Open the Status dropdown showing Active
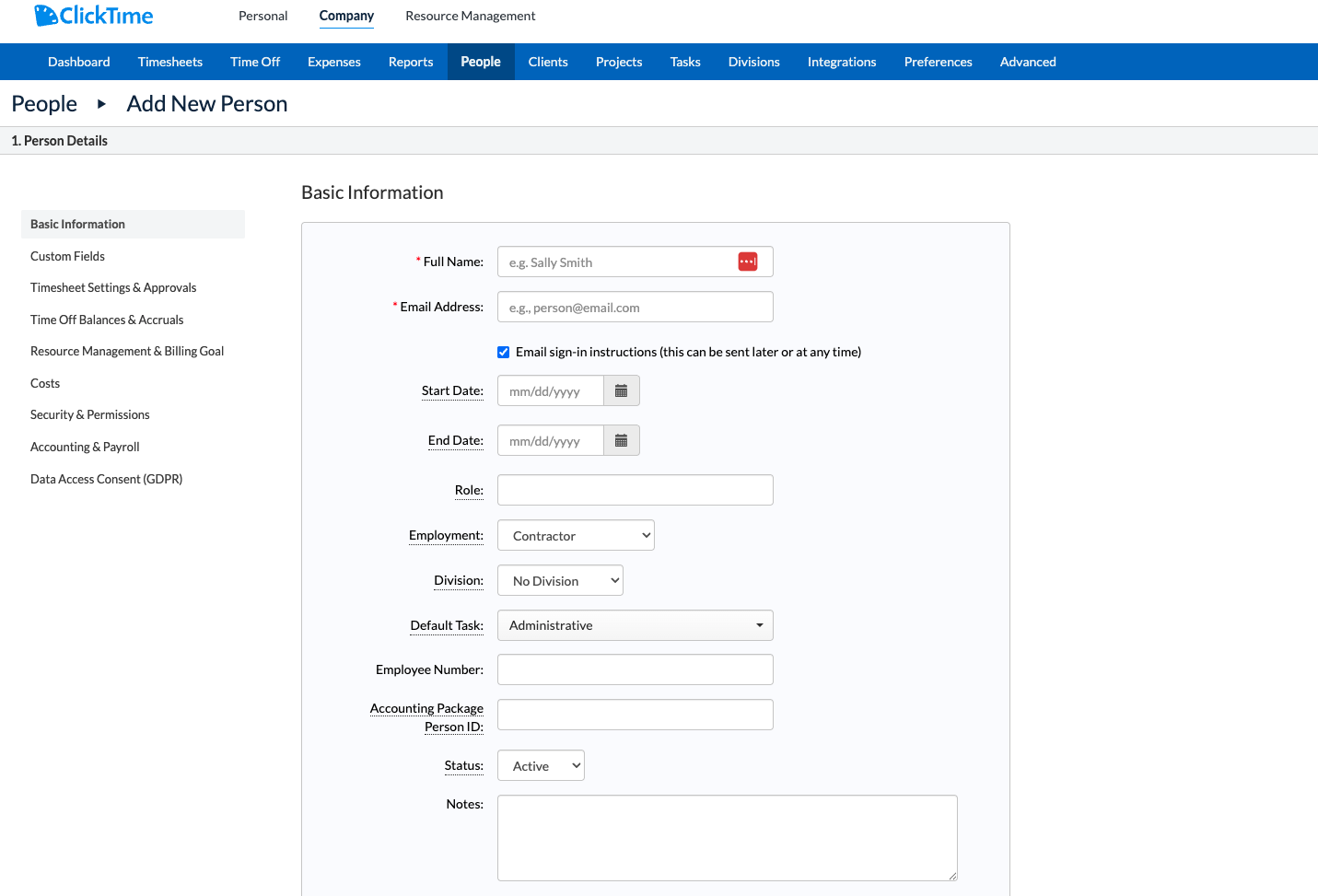This screenshot has height=896, width=1318. (x=541, y=765)
